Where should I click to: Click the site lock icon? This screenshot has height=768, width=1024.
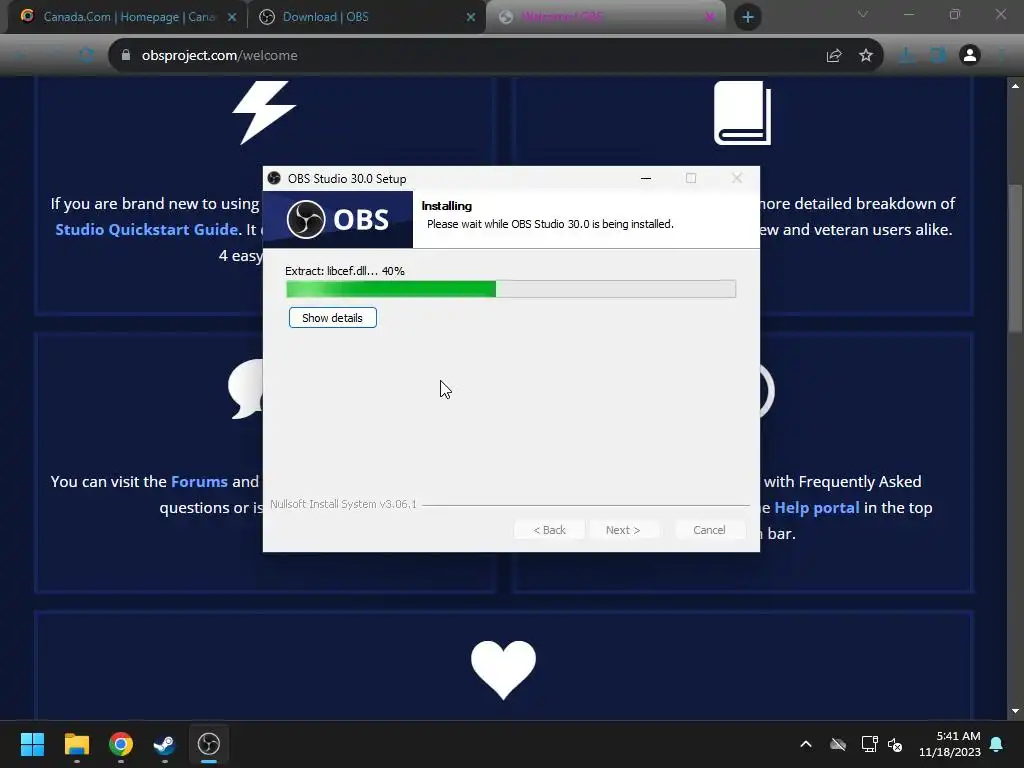(x=126, y=56)
